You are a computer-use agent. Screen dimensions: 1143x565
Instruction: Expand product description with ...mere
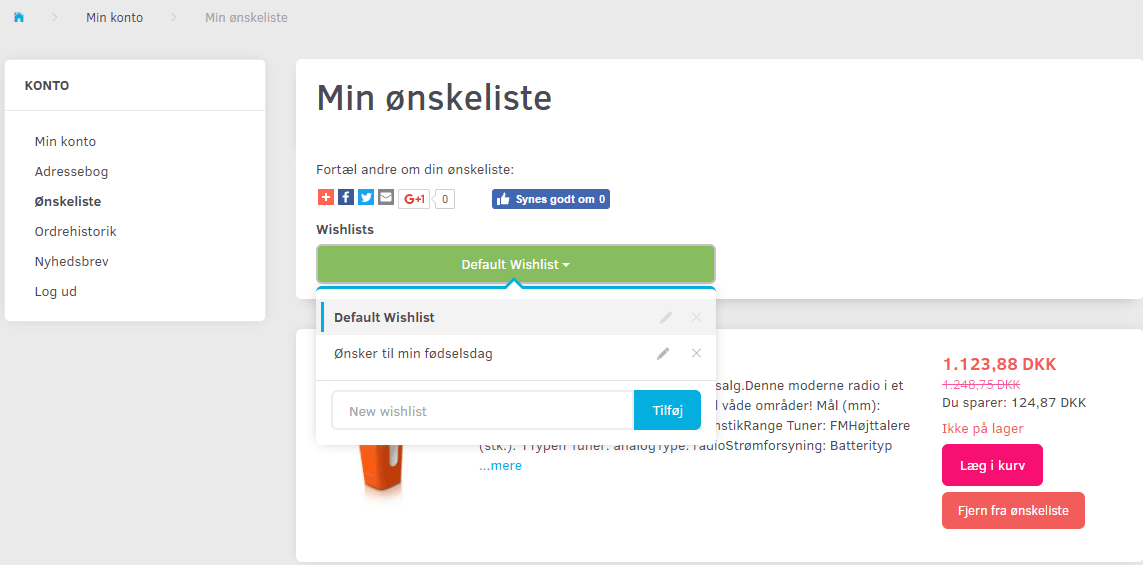coord(500,466)
